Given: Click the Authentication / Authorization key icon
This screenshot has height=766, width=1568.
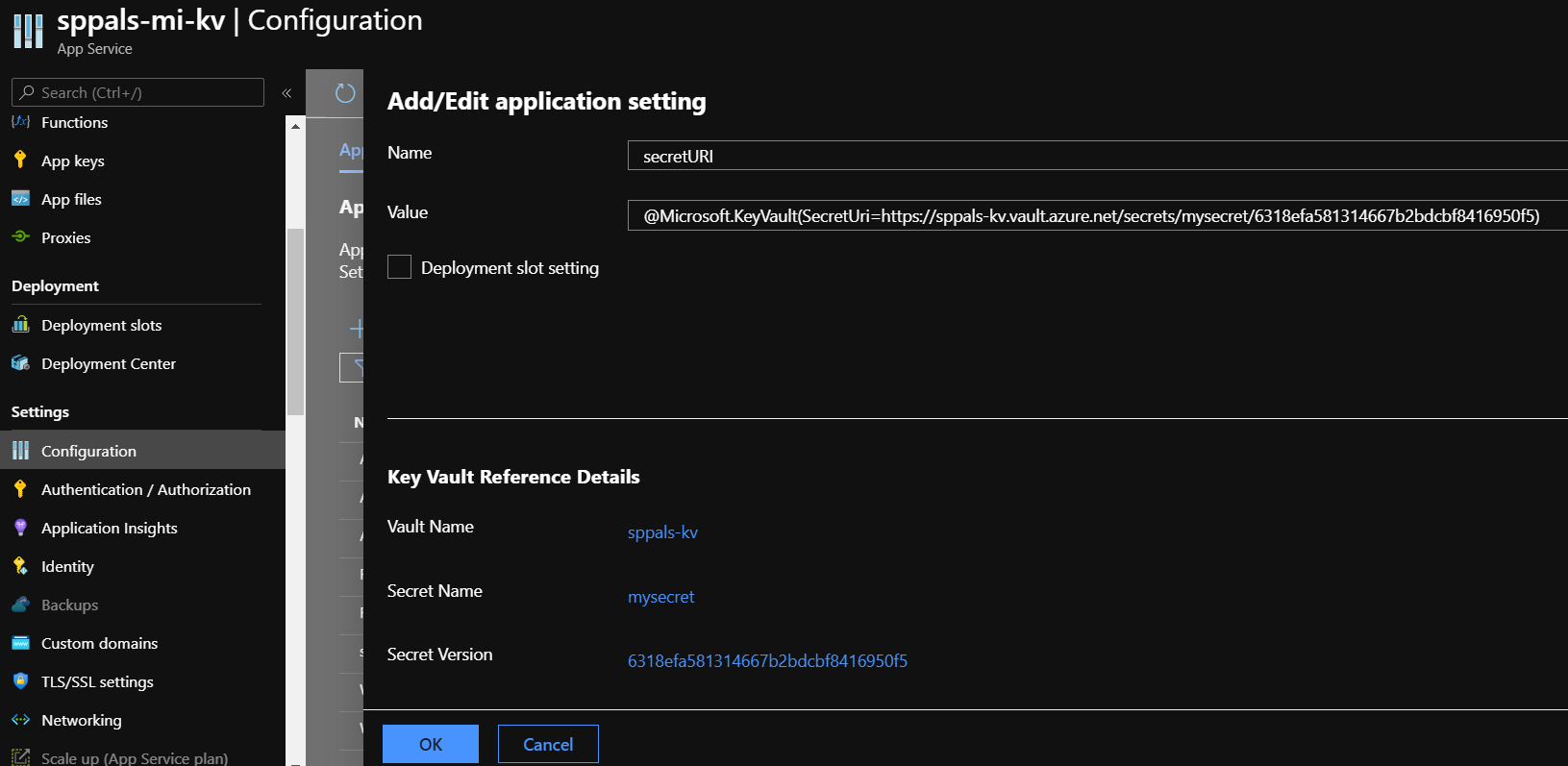Looking at the screenshot, I should [20, 489].
